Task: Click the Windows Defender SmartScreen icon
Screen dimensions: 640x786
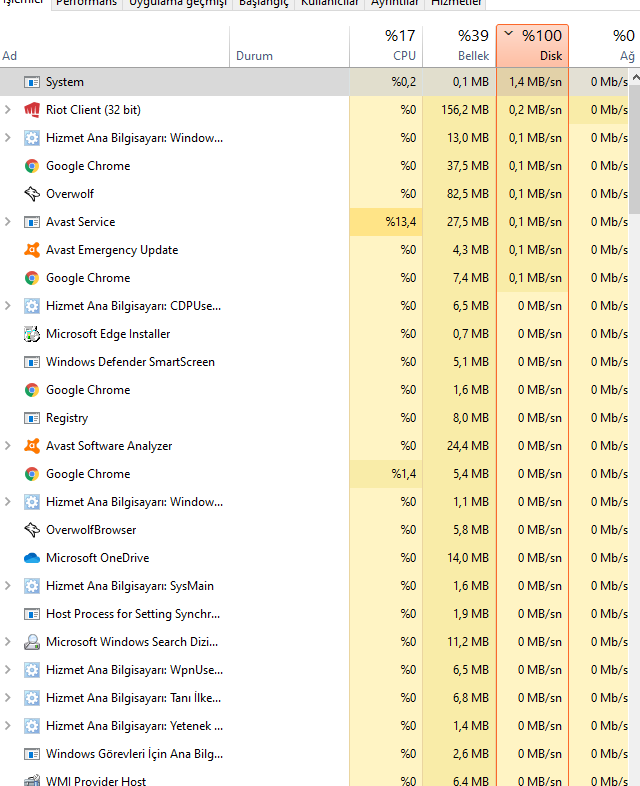Action: click(x=32, y=362)
